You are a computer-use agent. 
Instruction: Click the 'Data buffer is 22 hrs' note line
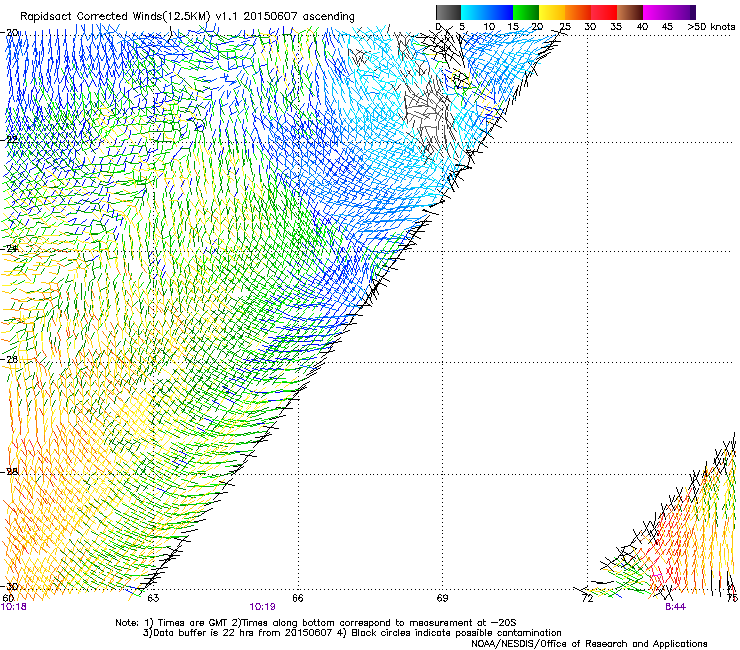click(352, 633)
